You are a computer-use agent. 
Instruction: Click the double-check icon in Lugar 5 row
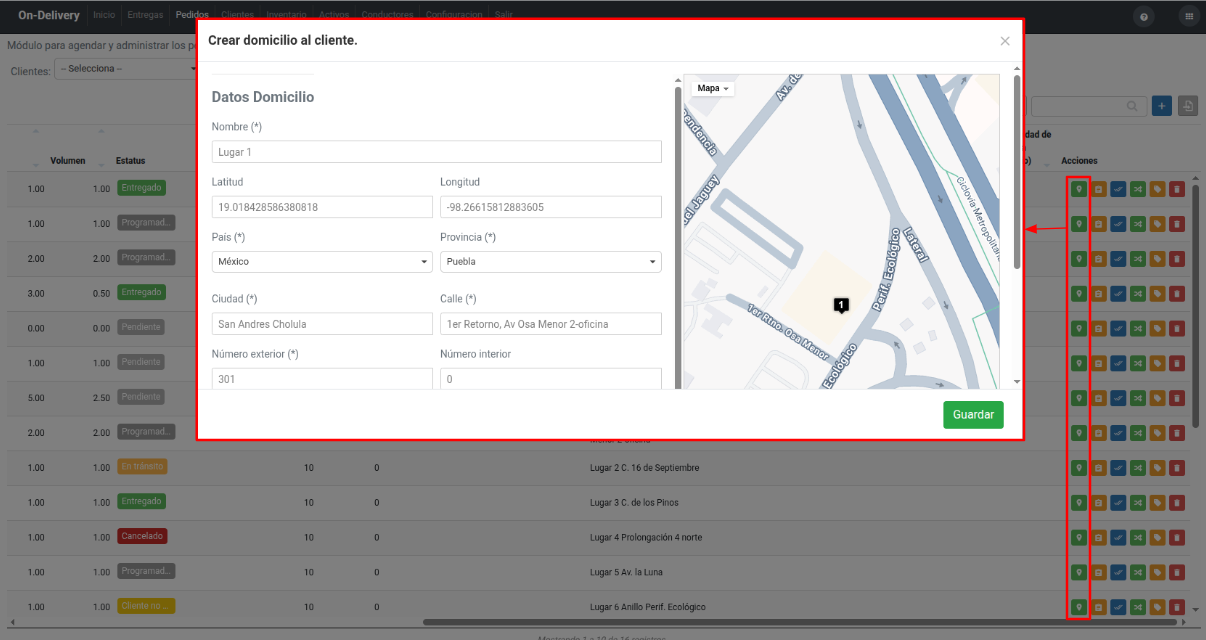point(1118,572)
